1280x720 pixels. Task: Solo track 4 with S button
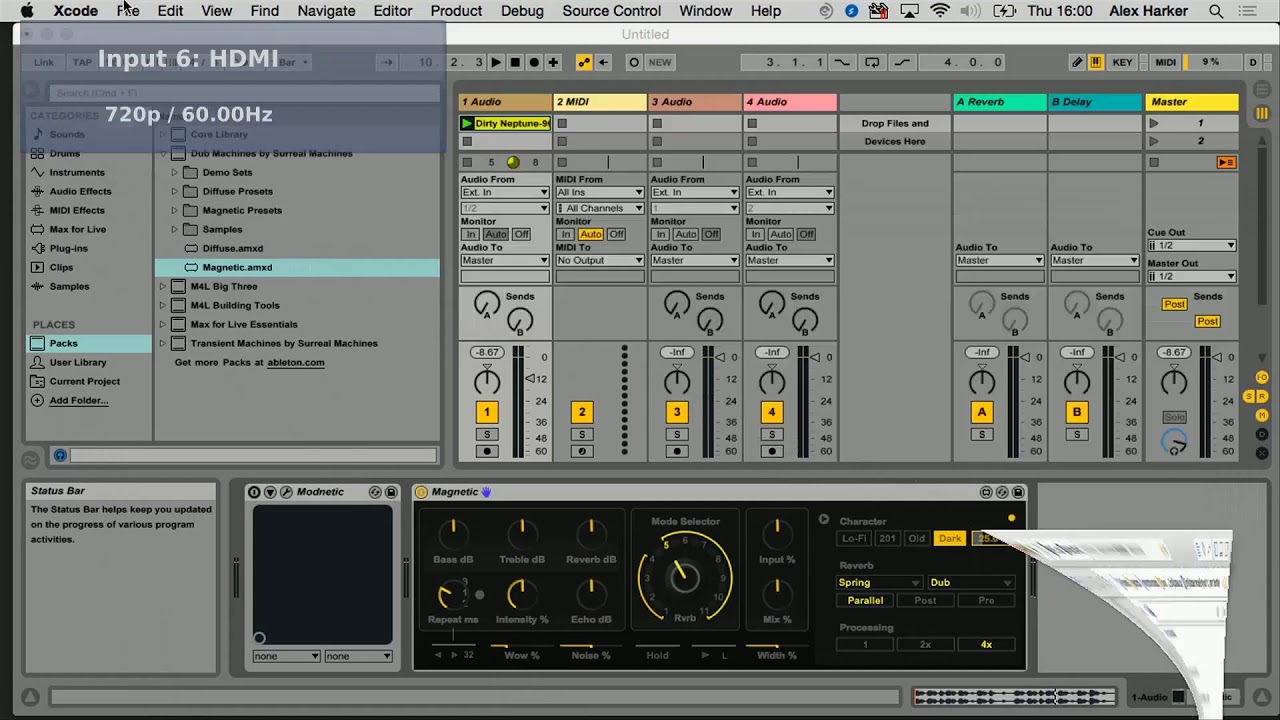point(772,435)
